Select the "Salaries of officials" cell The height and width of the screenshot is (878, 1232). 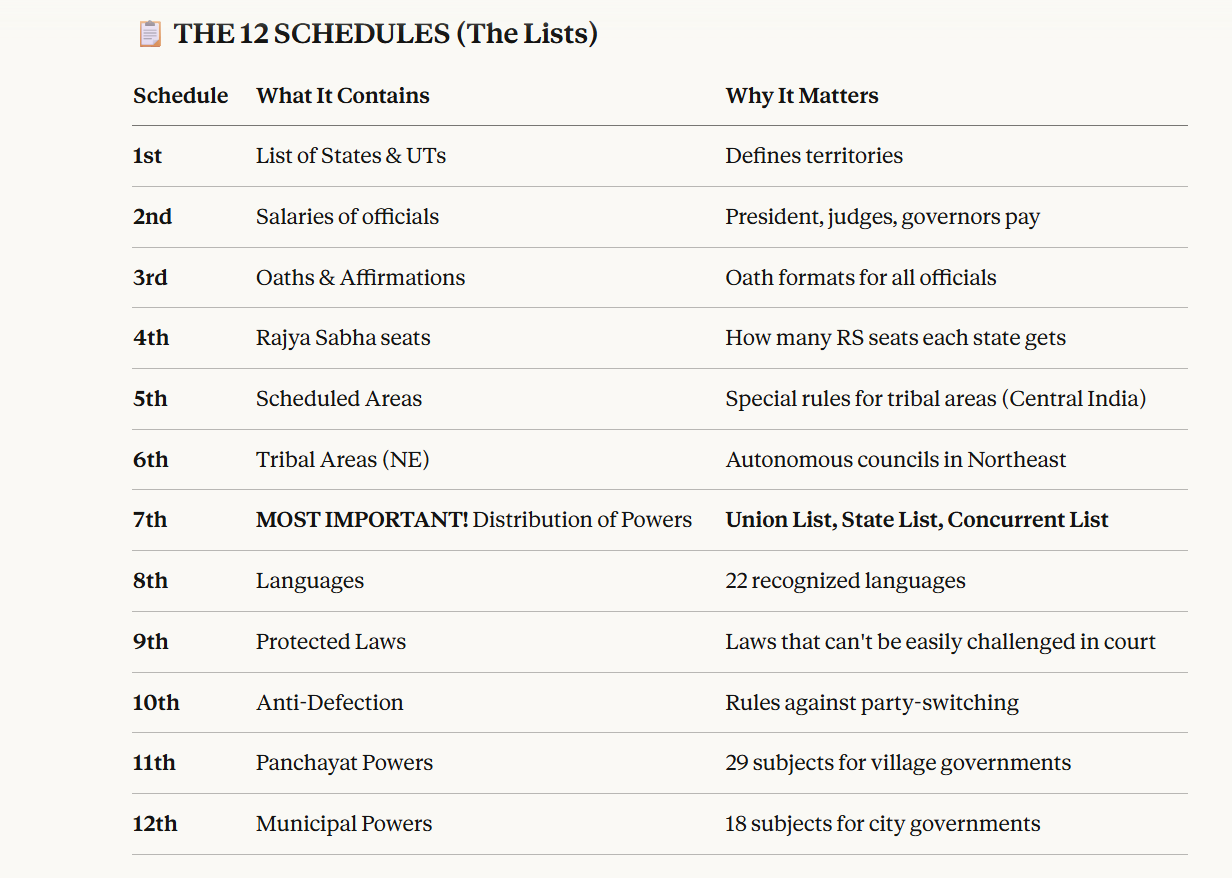(347, 217)
